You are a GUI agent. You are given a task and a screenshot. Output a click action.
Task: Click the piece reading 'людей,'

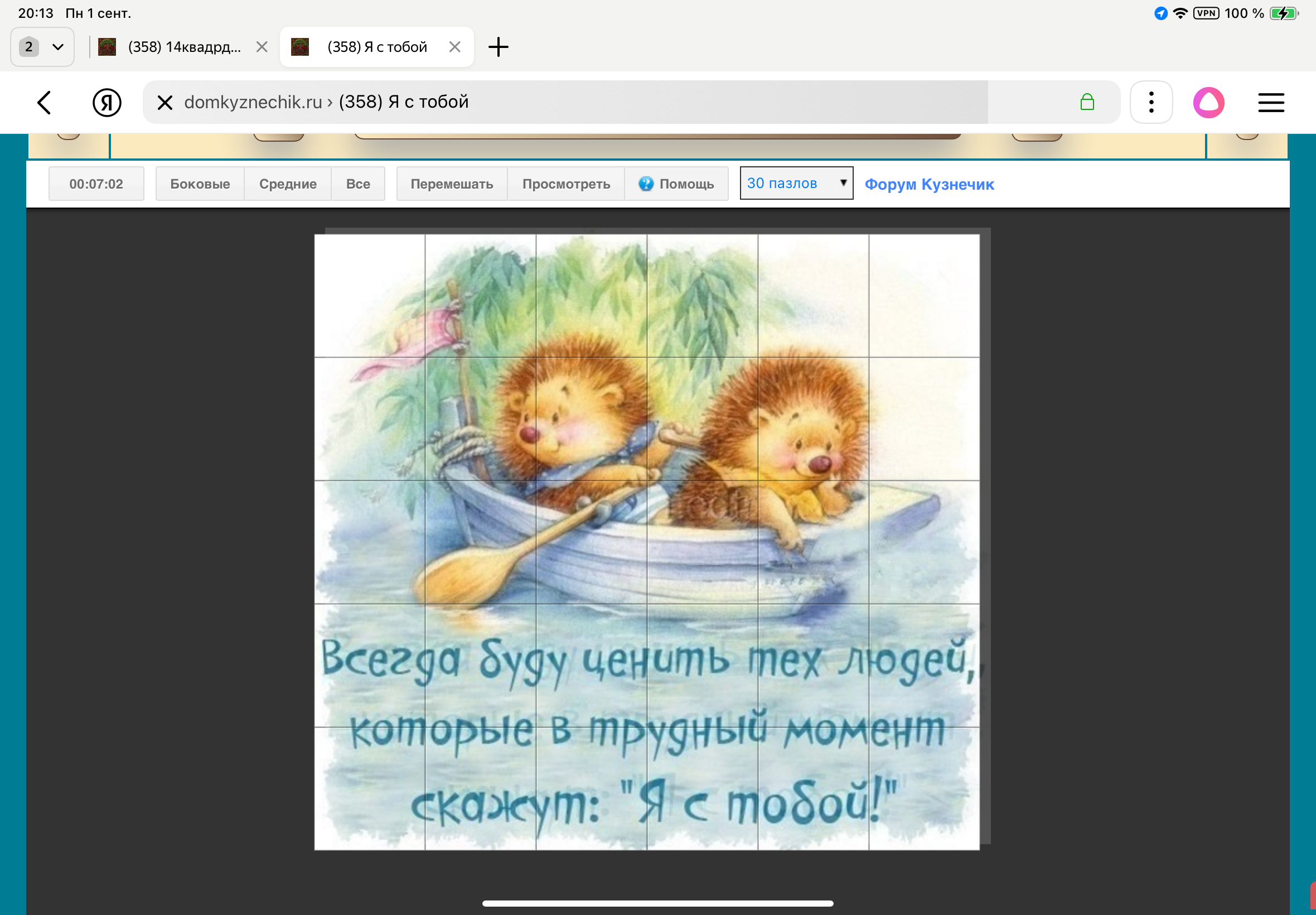coord(923,666)
